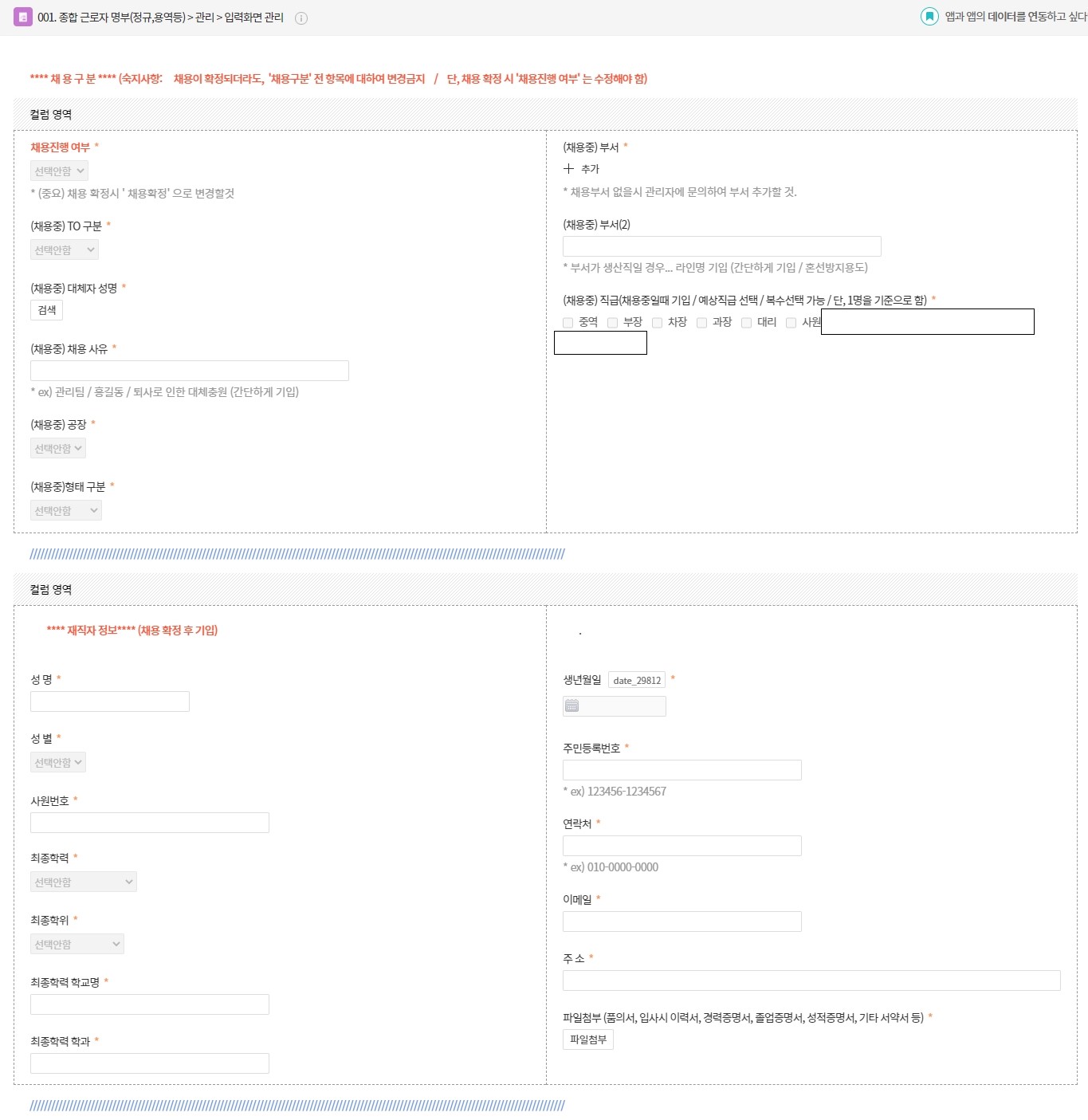Click the ex) 010-0000-0000 hint text
Image resolution: width=1088 pixels, height=1120 pixels.
(611, 867)
